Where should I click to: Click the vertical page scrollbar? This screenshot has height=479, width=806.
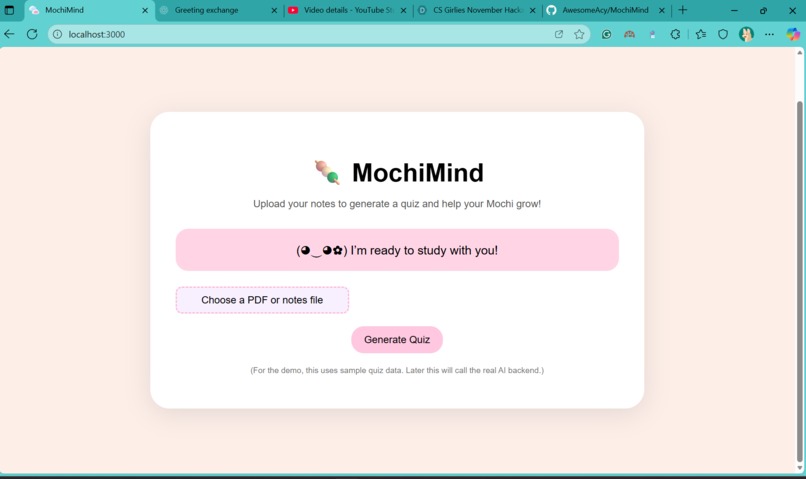pyautogui.click(x=799, y=280)
